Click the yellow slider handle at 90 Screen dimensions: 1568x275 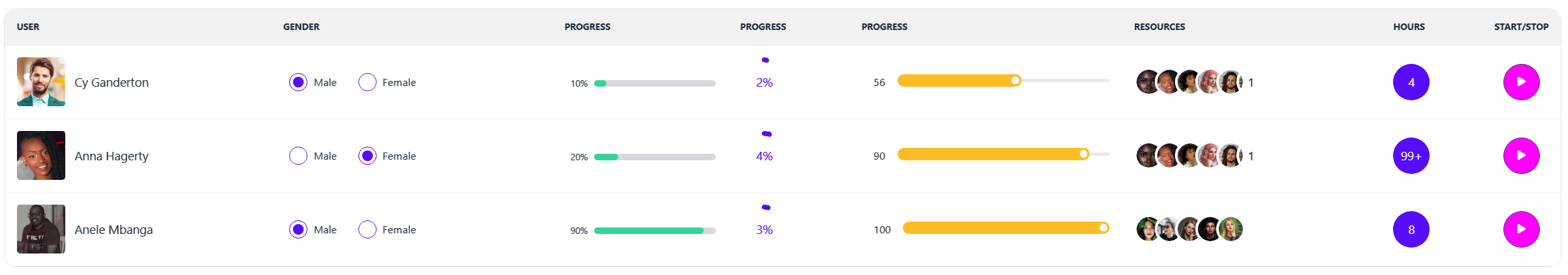tap(1084, 154)
